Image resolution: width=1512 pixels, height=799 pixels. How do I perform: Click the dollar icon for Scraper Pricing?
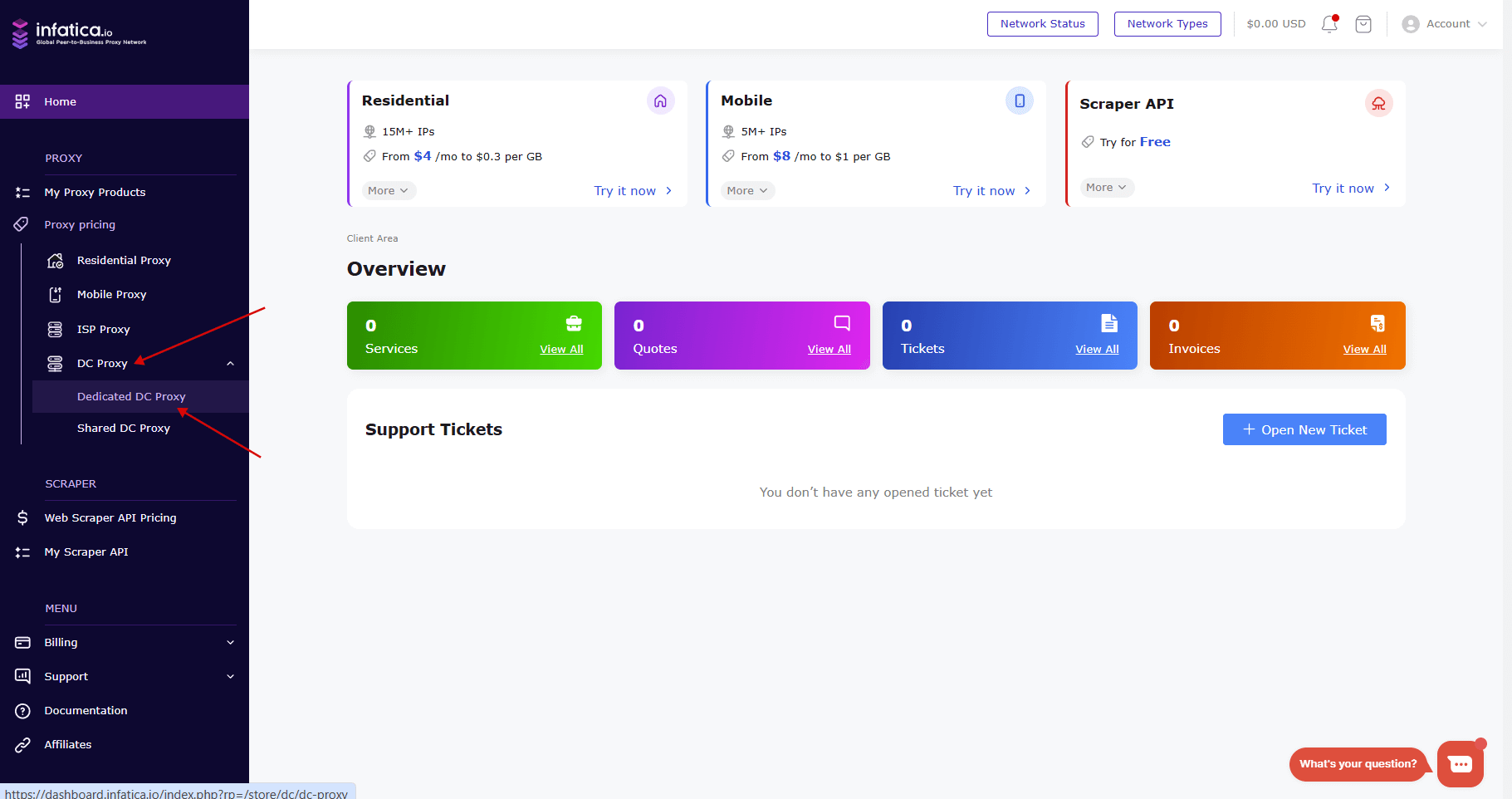pos(22,518)
